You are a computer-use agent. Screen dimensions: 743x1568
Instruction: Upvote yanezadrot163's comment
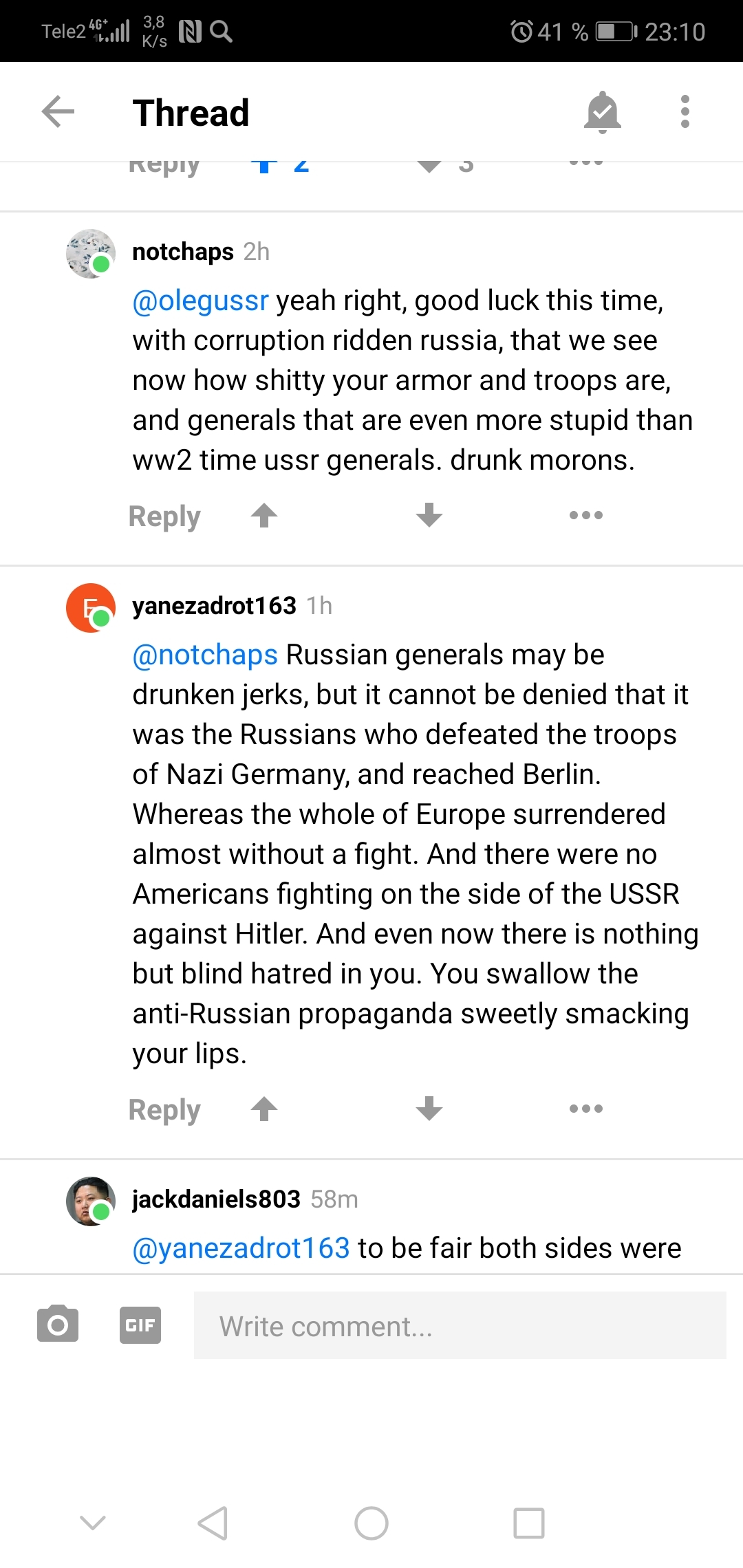pyautogui.click(x=264, y=1109)
